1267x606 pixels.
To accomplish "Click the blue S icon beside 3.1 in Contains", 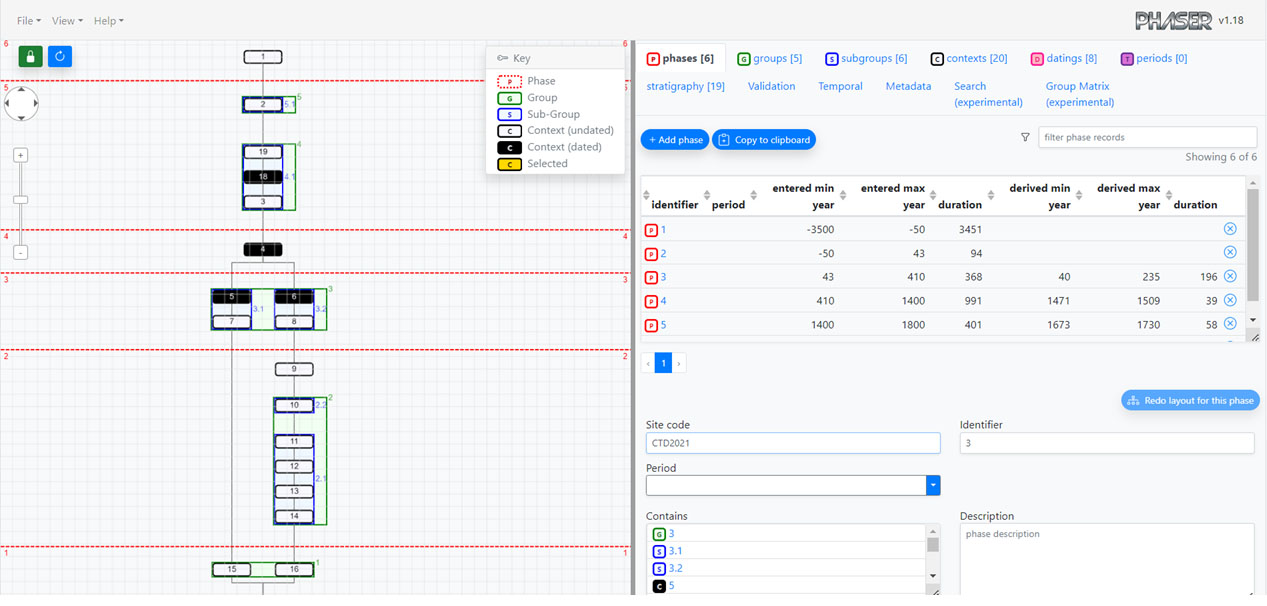I will click(659, 551).
